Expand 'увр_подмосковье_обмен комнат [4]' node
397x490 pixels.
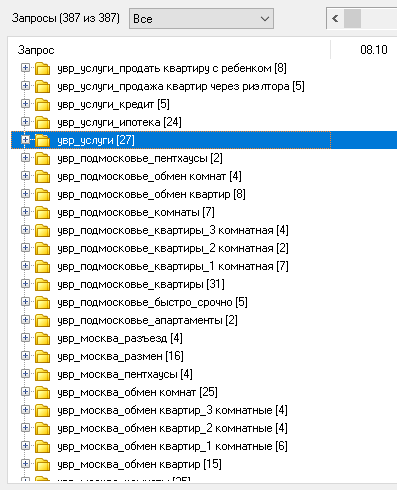tap(25, 176)
